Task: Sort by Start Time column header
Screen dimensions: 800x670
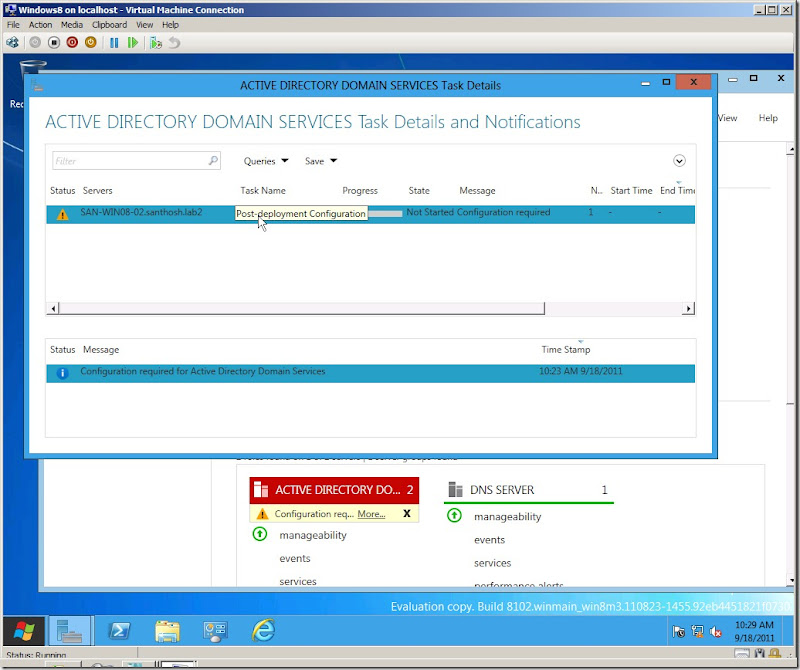Action: click(631, 190)
